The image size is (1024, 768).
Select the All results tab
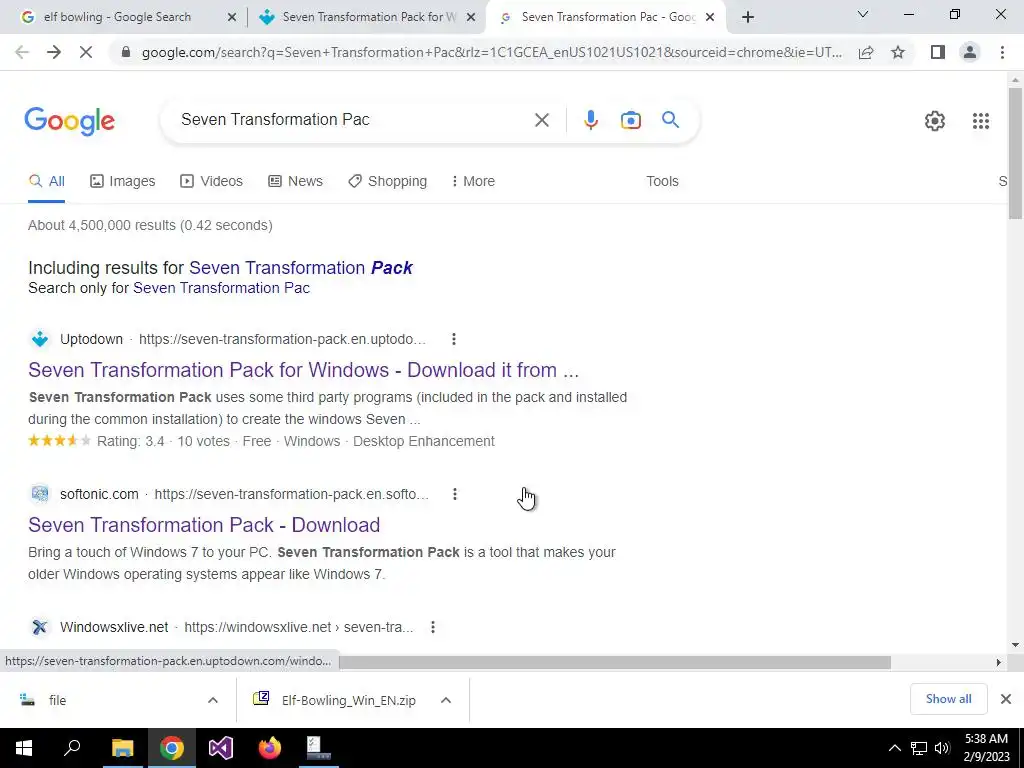(46, 182)
